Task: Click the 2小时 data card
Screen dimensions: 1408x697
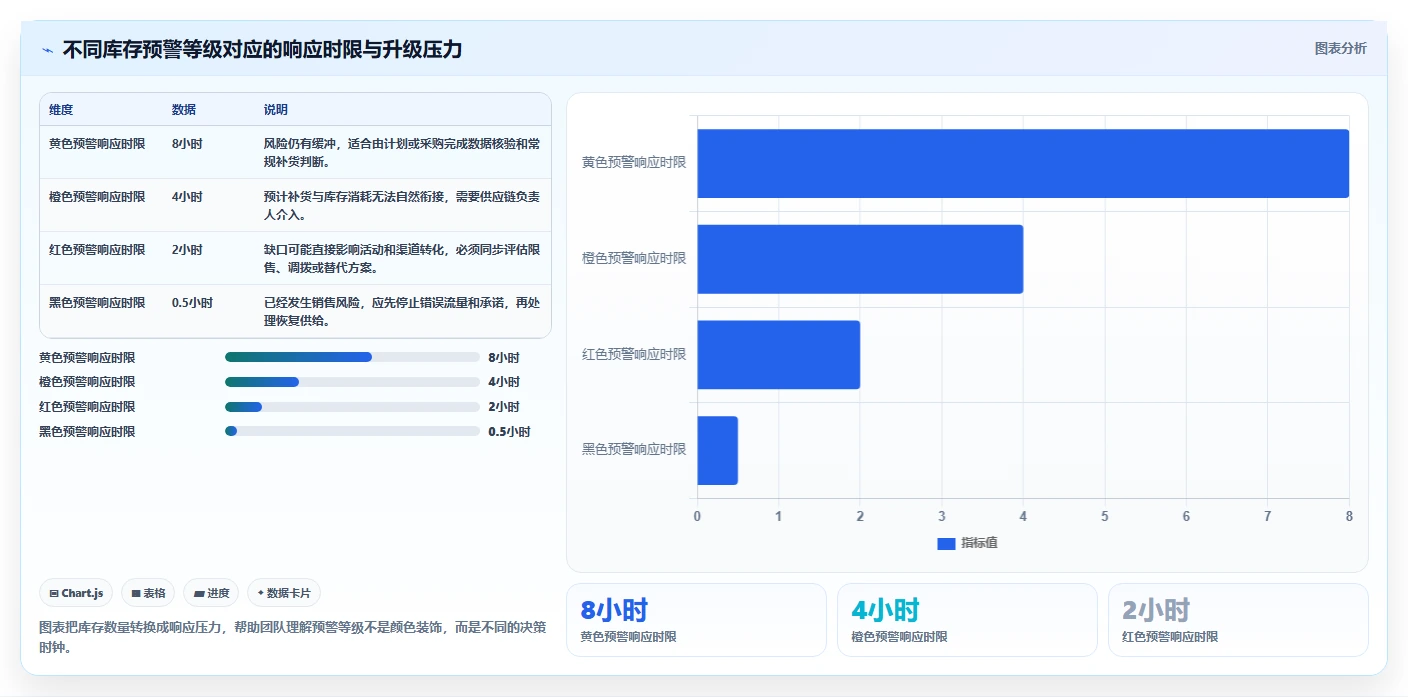Action: tap(1238, 620)
